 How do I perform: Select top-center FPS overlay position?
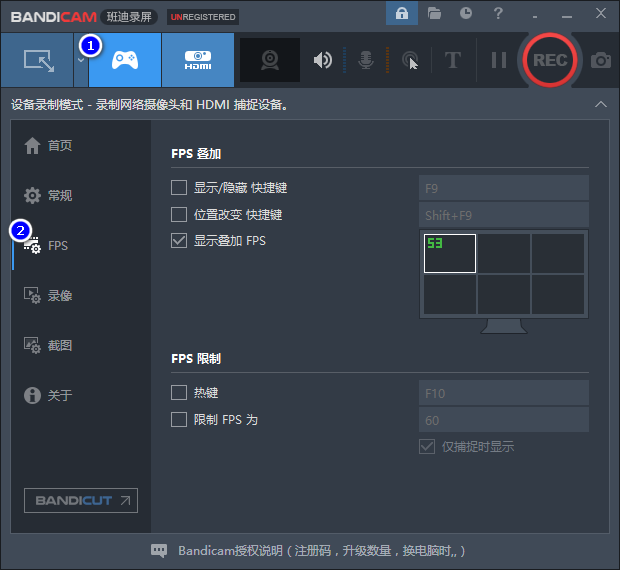(x=504, y=253)
